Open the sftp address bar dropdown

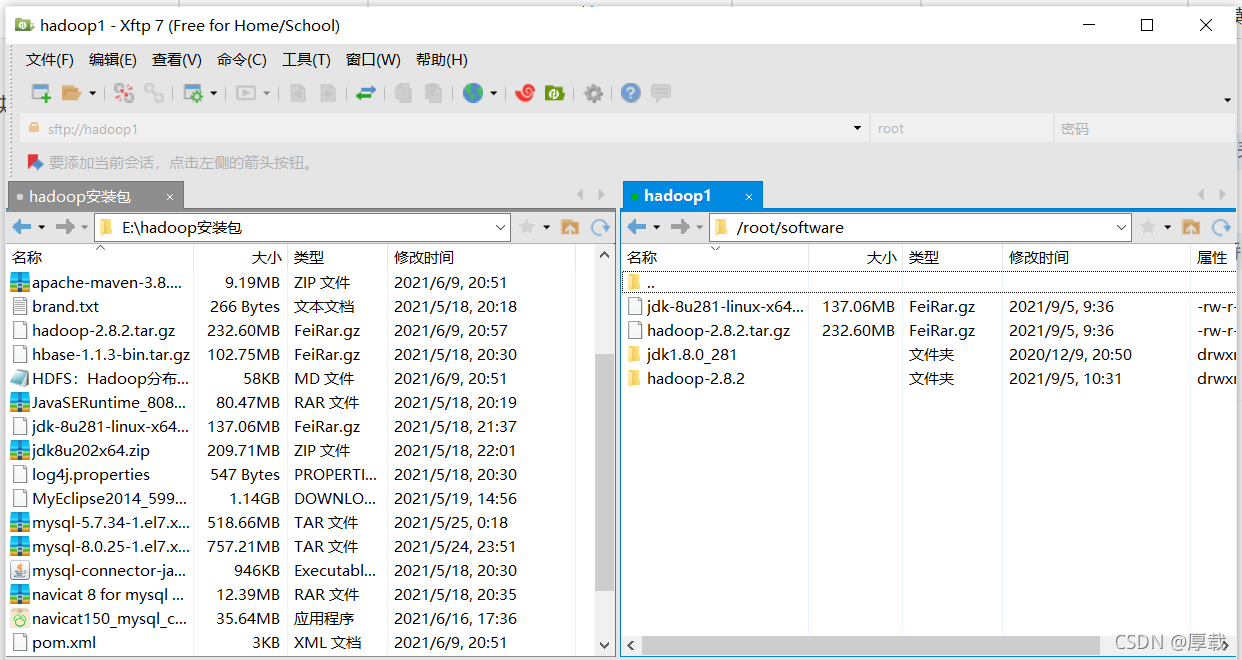click(x=857, y=129)
